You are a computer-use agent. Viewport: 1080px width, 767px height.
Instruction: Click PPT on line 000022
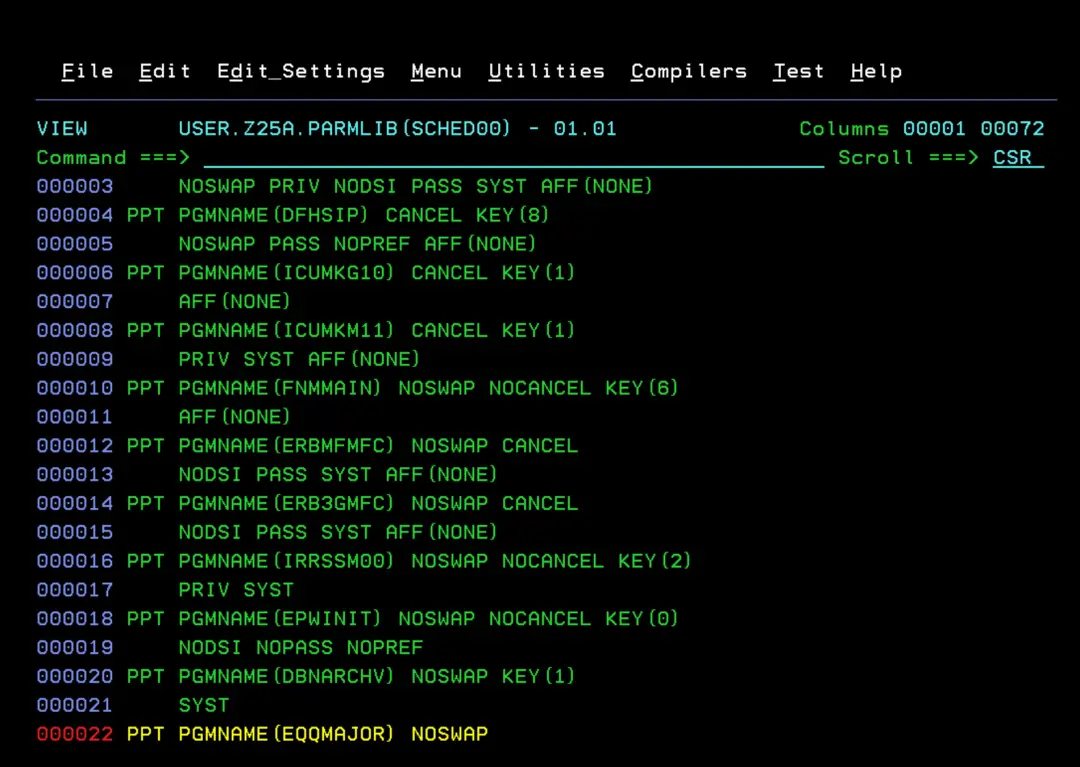coord(146,735)
